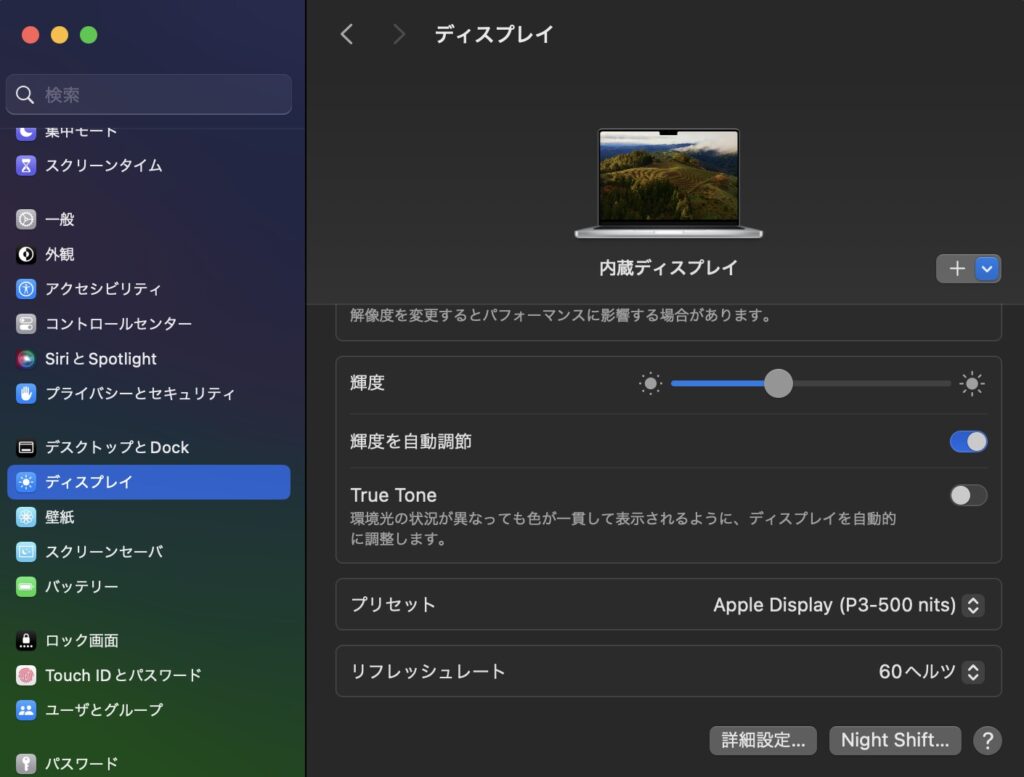Image resolution: width=1024 pixels, height=777 pixels.
Task: Enable the True Tone switch
Action: click(x=968, y=495)
